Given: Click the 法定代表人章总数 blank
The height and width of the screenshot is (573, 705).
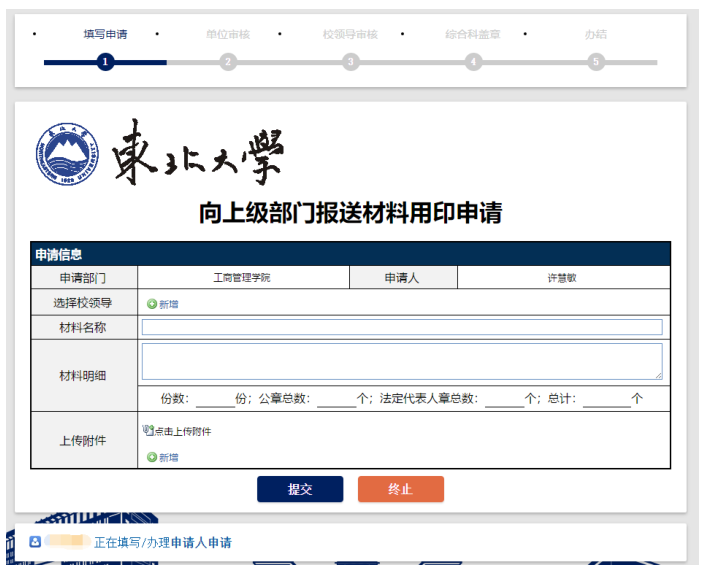Looking at the screenshot, I should point(505,399).
